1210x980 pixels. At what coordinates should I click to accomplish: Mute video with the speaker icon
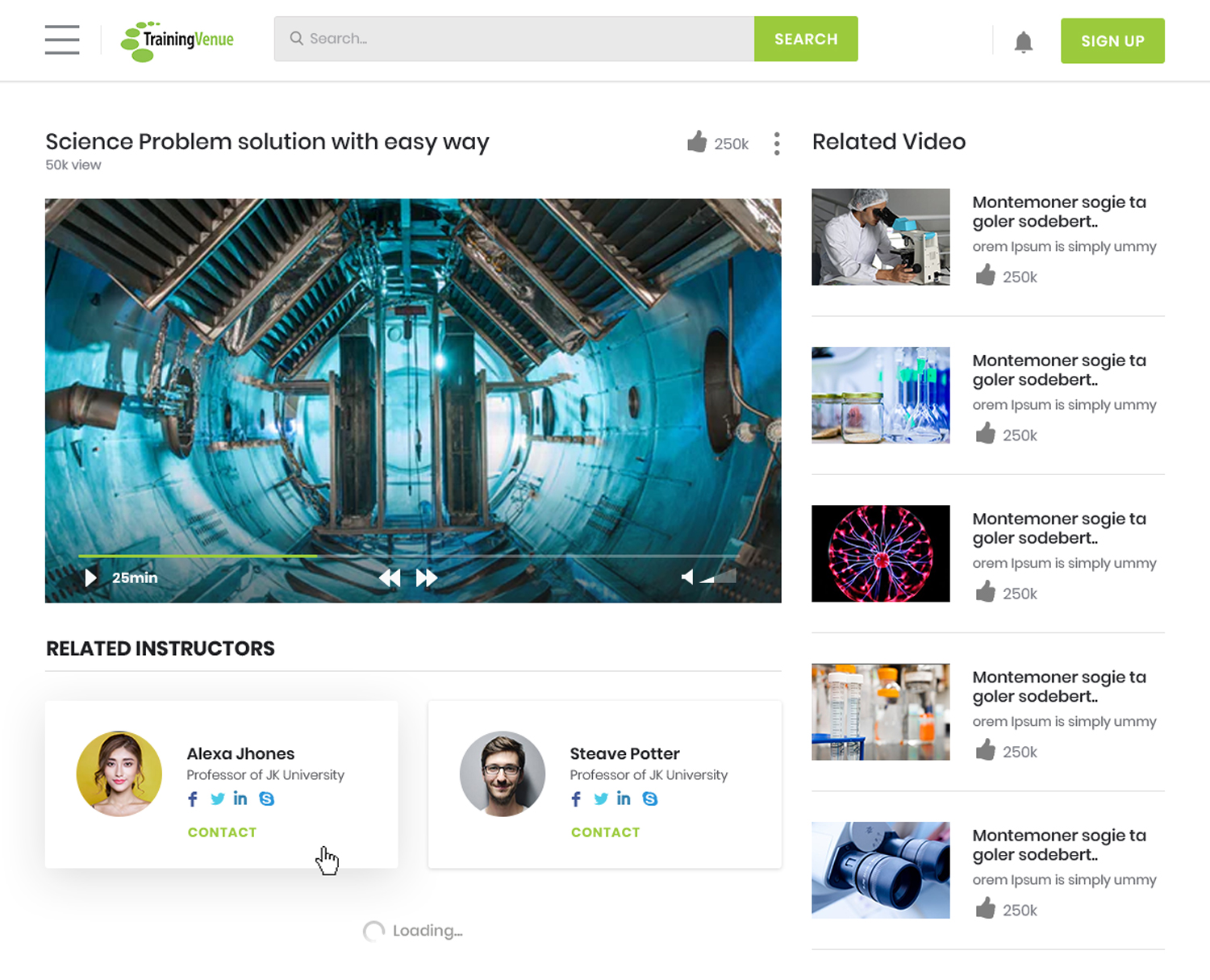tap(687, 577)
